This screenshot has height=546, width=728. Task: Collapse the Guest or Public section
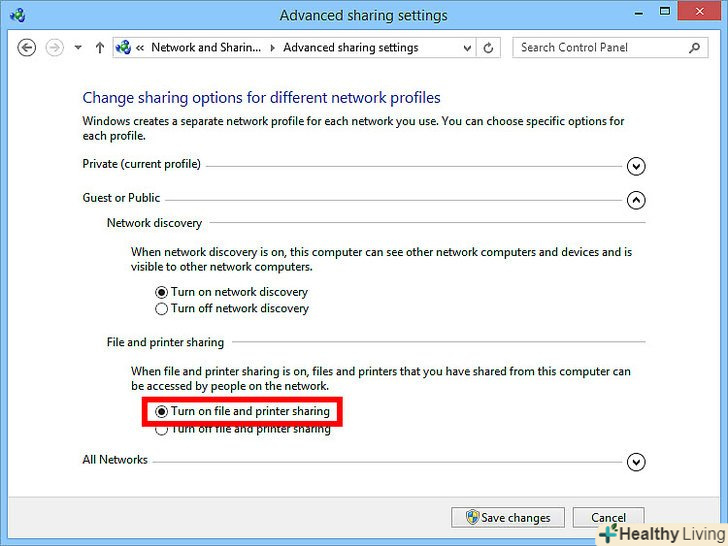point(636,200)
